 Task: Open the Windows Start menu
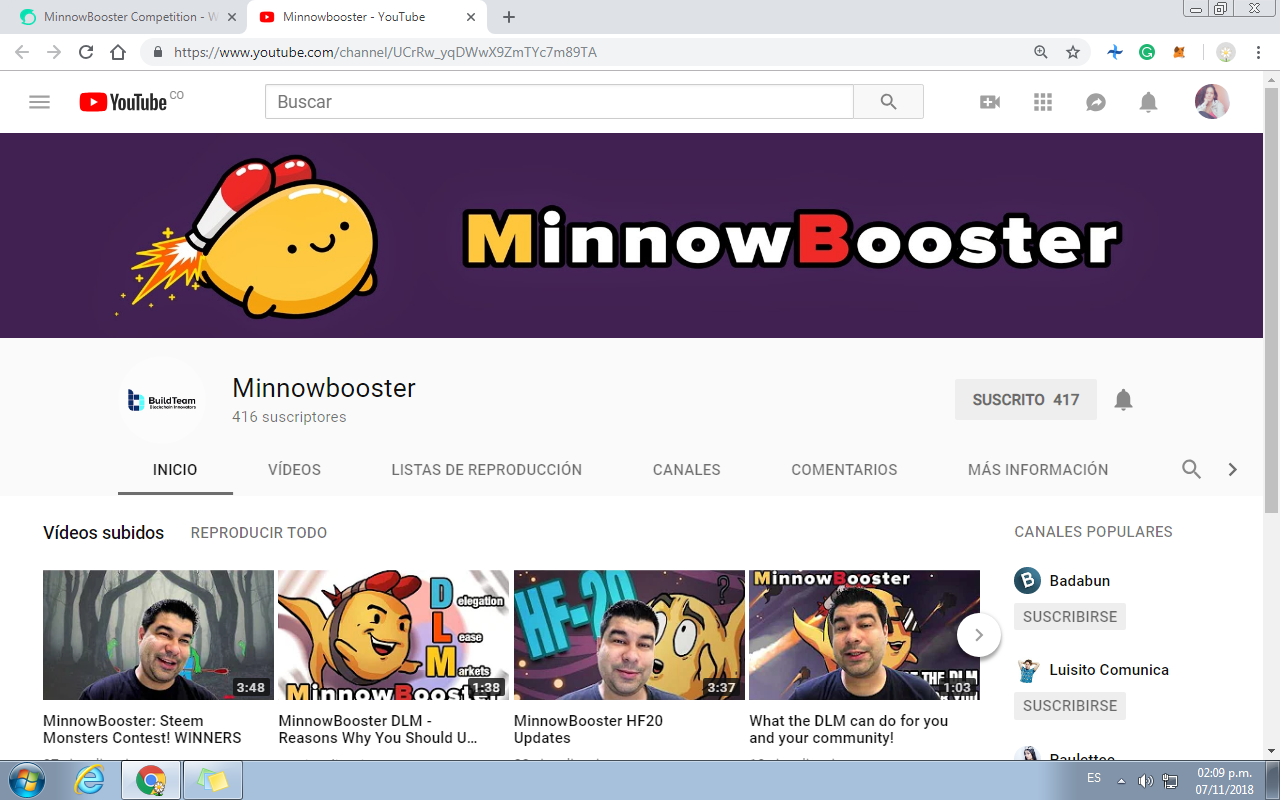point(25,779)
